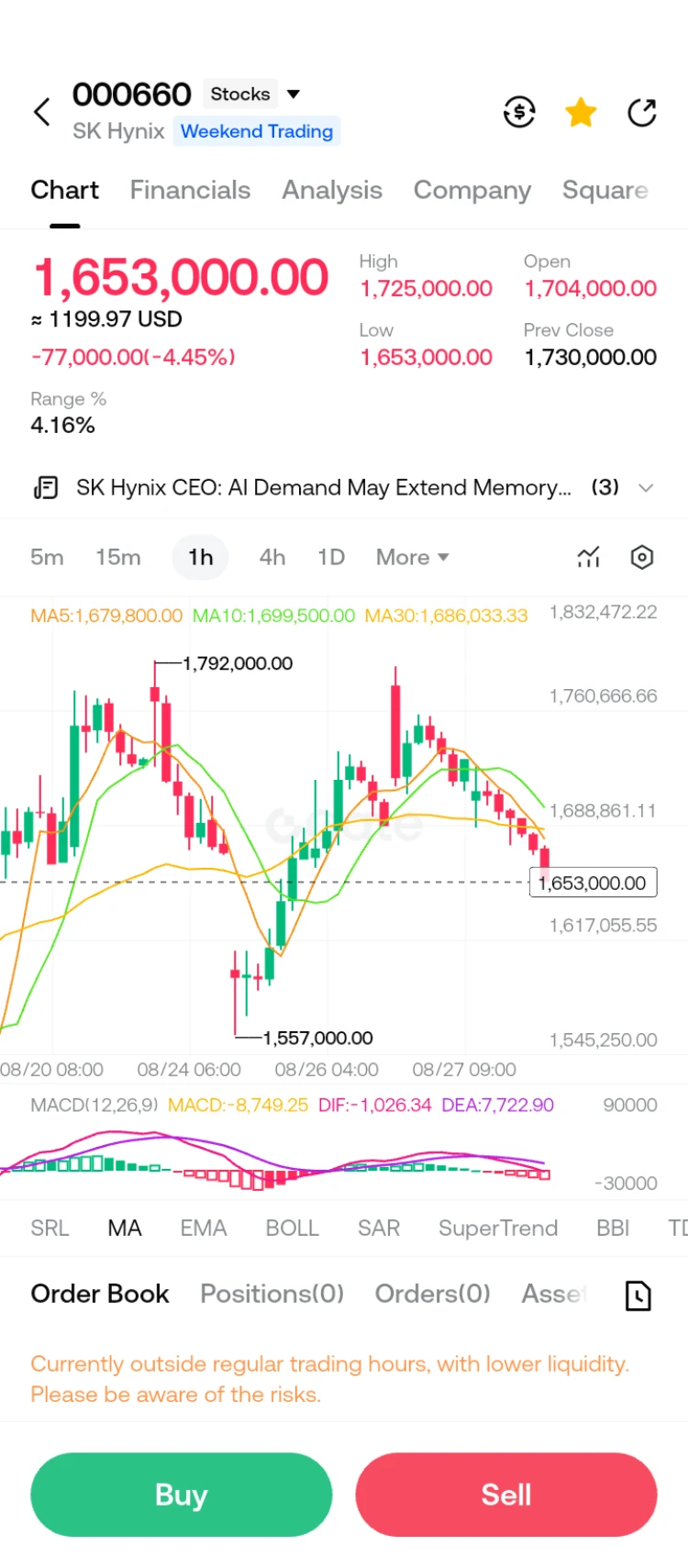Screen dimensions: 688x1568
Task: Open the More timeframes dropdown
Action: (413, 557)
